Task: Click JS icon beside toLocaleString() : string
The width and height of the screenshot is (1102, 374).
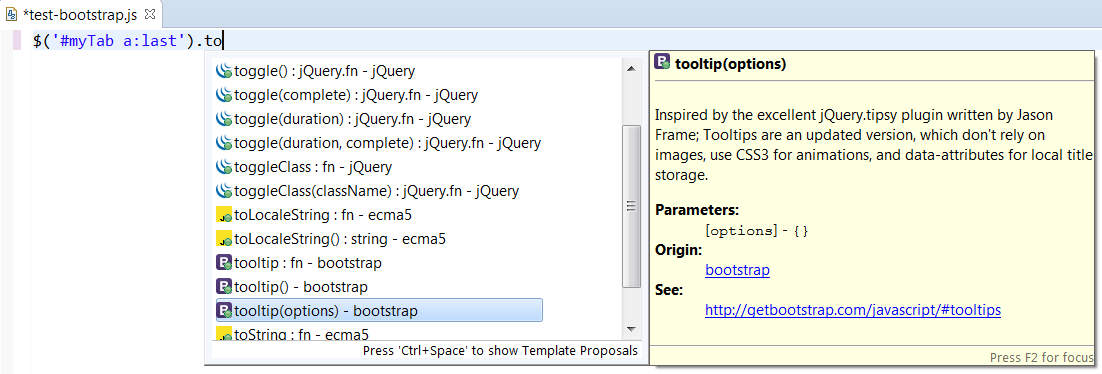Action: (x=224, y=238)
